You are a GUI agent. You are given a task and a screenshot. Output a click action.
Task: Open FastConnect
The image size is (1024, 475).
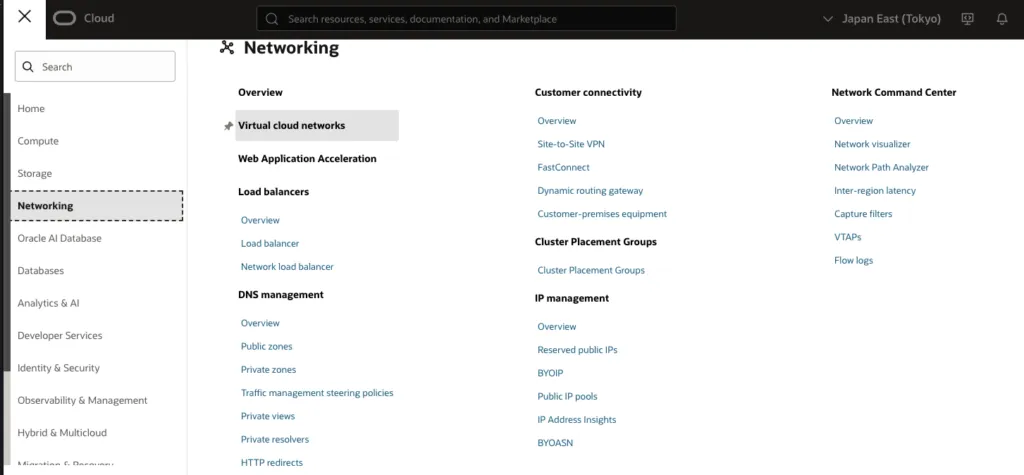click(x=564, y=168)
